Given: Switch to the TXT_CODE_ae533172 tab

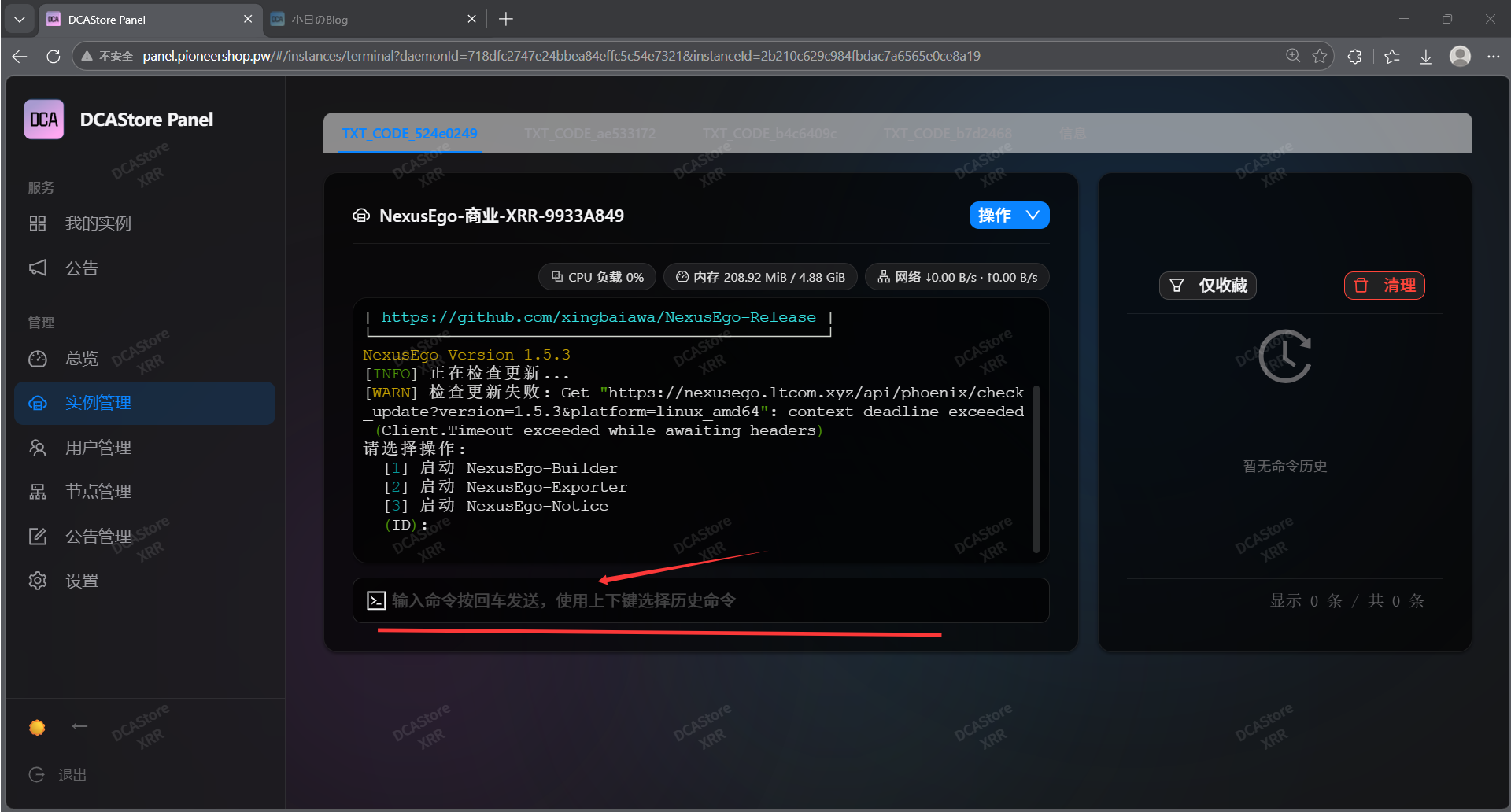Looking at the screenshot, I should pyautogui.click(x=589, y=134).
